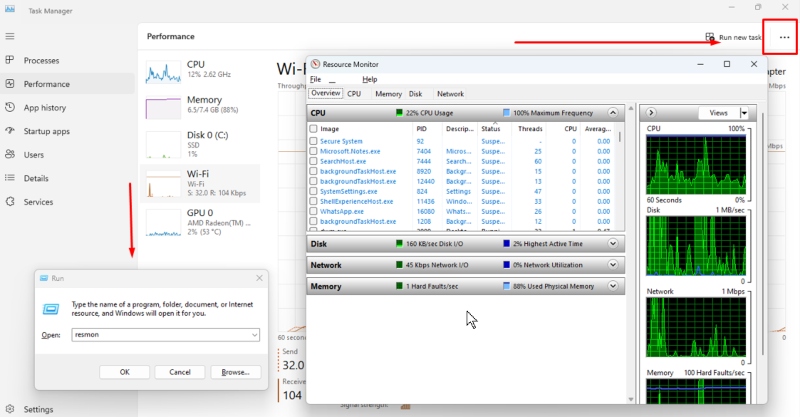Viewport: 800px width, 417px height.
Task: Open App history in sidebar
Action: pos(44,108)
